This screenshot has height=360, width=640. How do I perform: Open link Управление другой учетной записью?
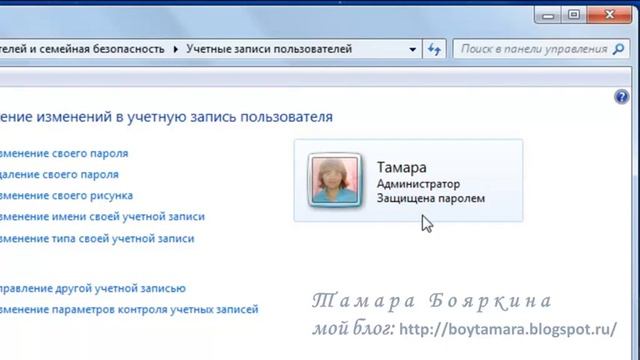(93, 288)
